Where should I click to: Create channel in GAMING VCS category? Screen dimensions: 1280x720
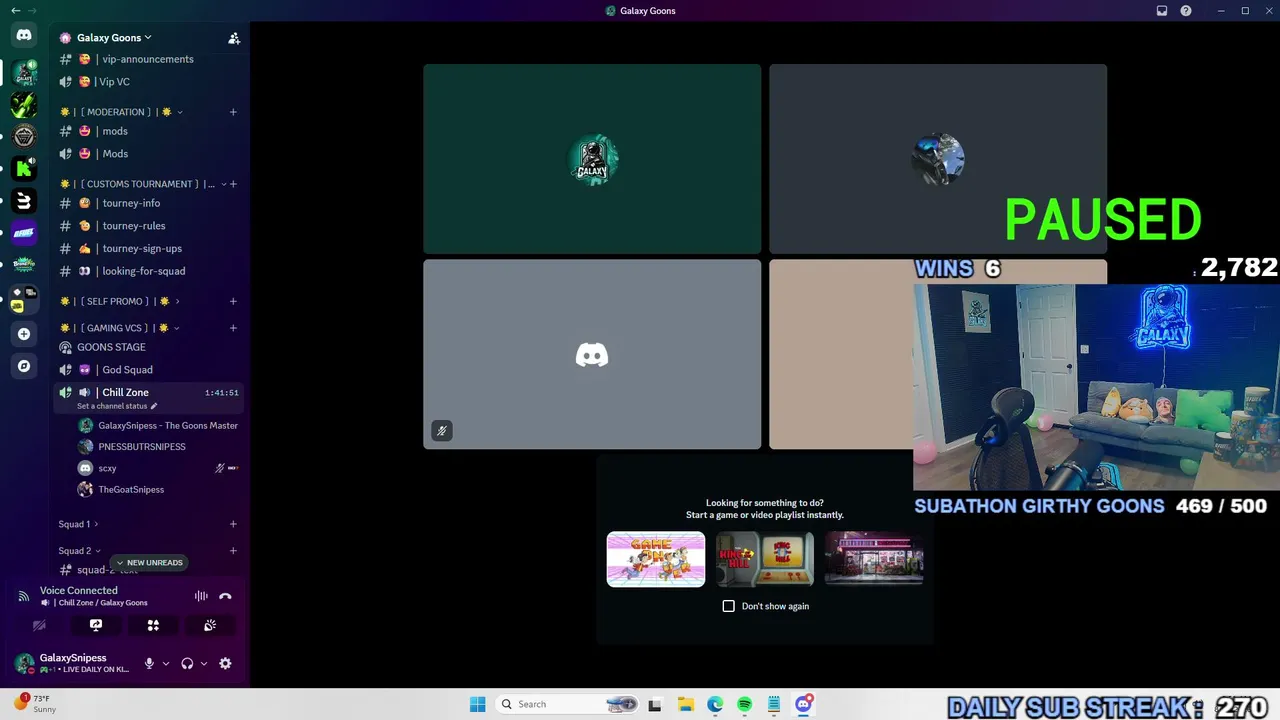[x=233, y=328]
